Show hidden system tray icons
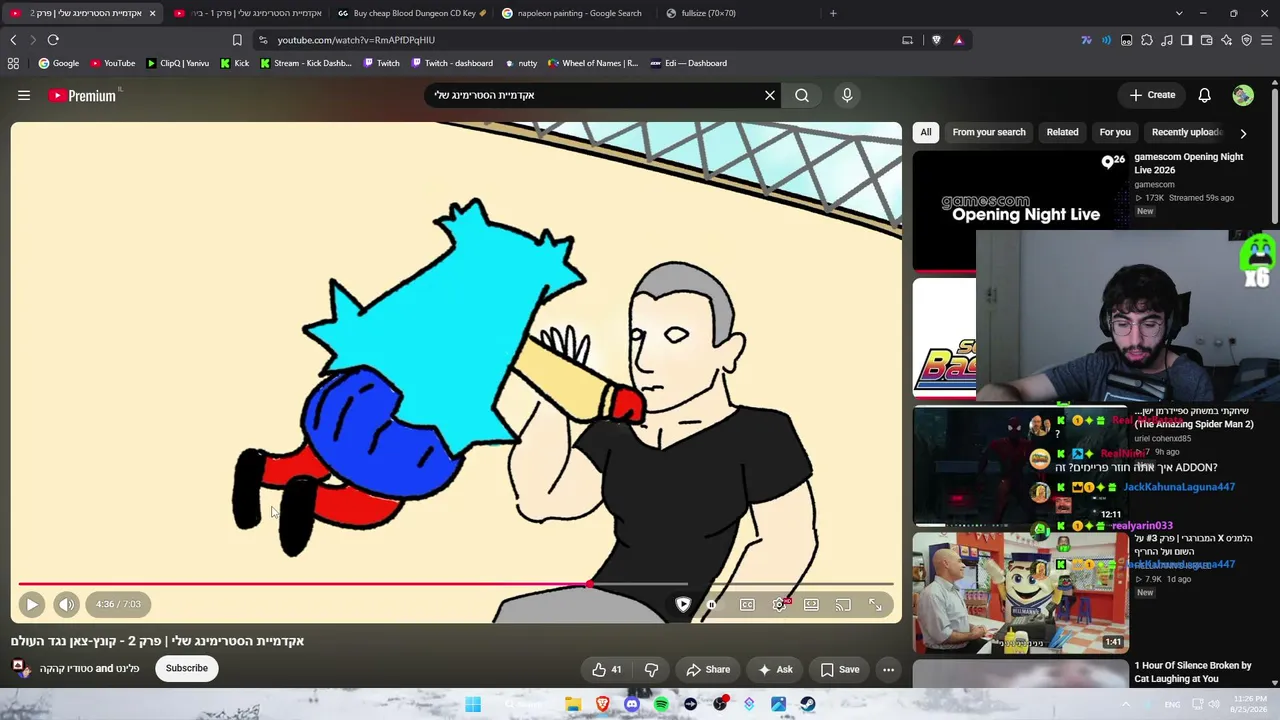 click(x=1126, y=704)
